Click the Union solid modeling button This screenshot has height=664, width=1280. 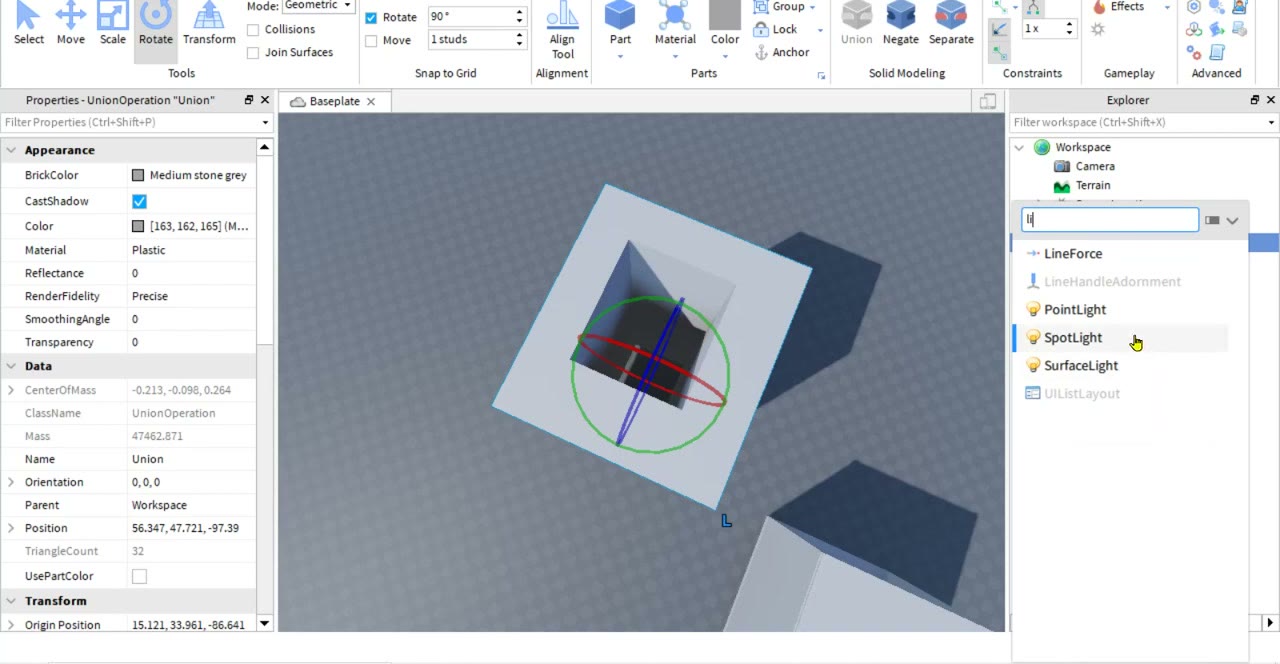[856, 24]
